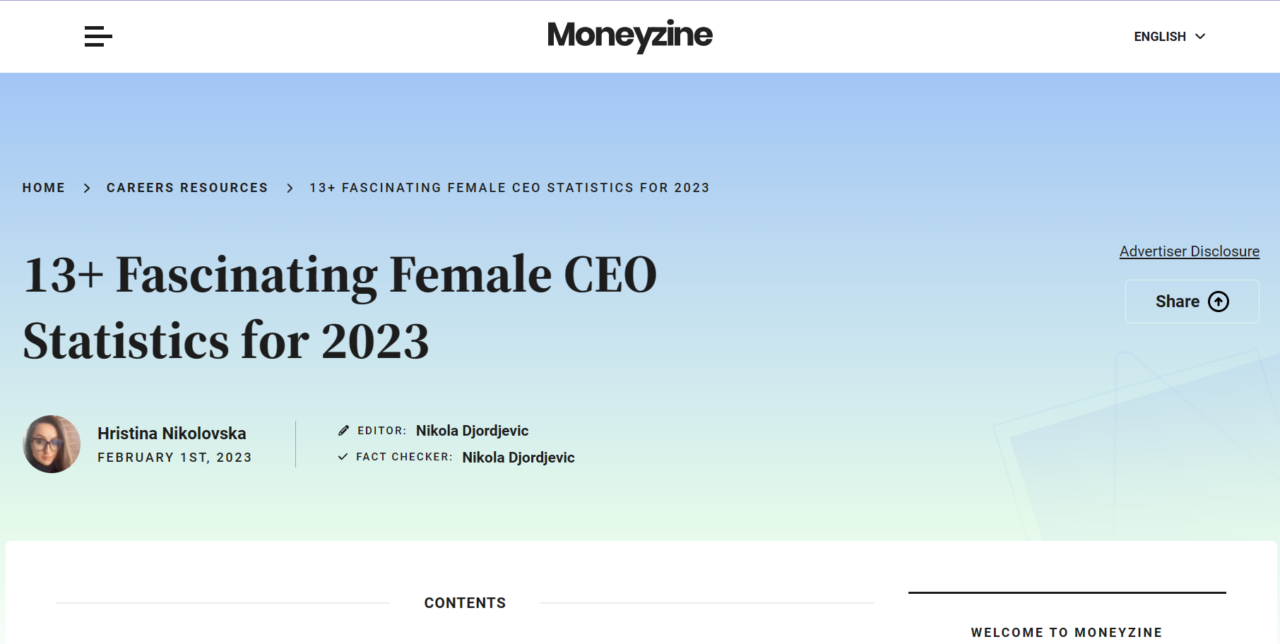Click the Share button
The height and width of the screenshot is (644, 1280).
(x=1192, y=302)
